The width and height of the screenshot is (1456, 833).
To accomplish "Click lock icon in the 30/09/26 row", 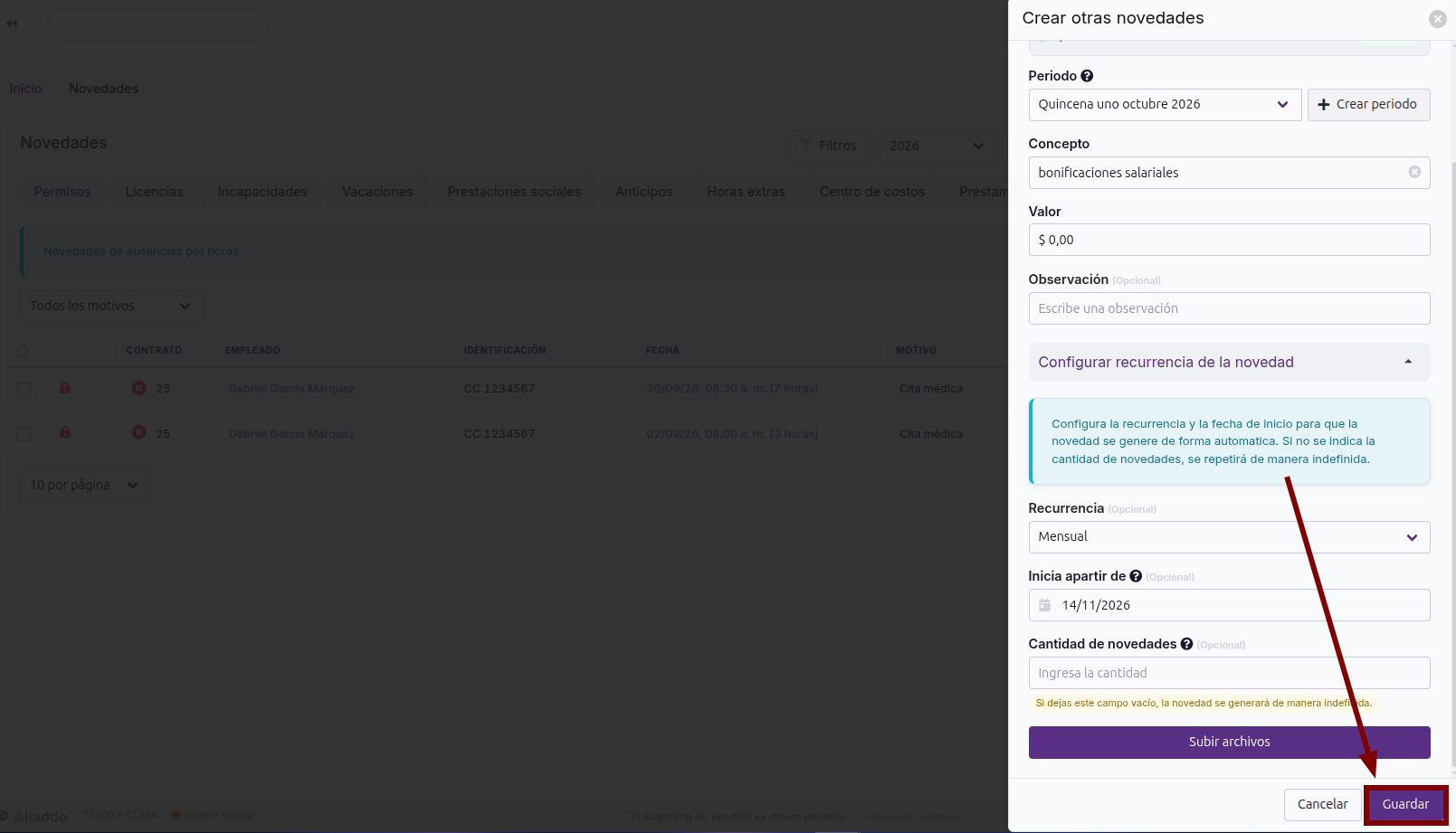I will [x=65, y=388].
